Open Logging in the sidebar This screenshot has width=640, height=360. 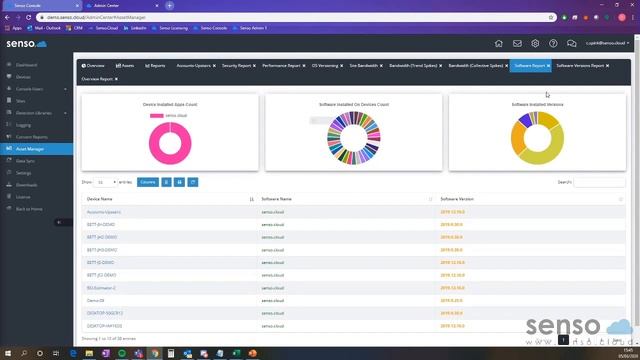(x=23, y=125)
